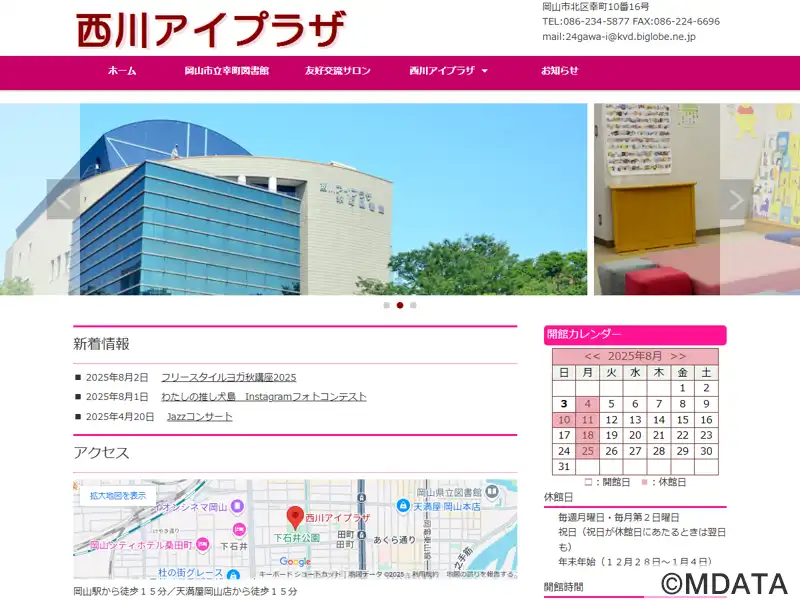Image resolution: width=800 pixels, height=600 pixels.
Task: Click the イオンシネマ岡山 map marker icon
Action: pos(237,506)
